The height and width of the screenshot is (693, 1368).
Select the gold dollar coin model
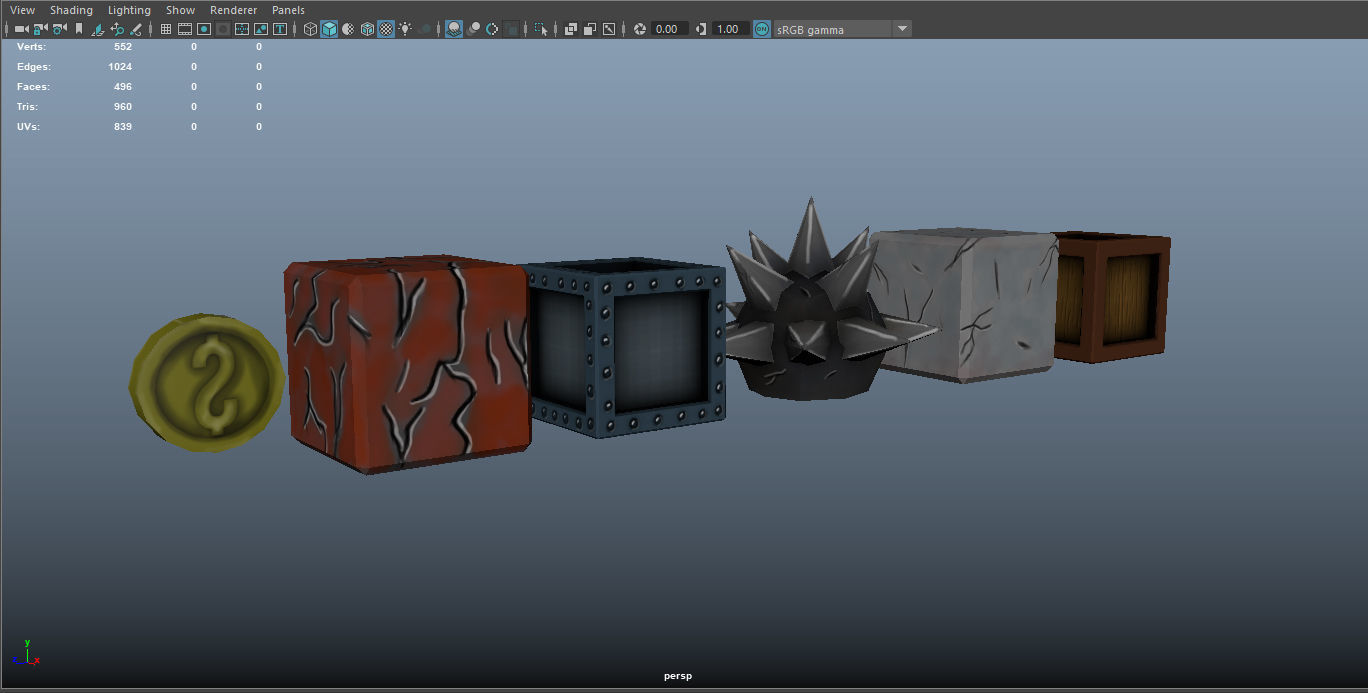[x=207, y=382]
